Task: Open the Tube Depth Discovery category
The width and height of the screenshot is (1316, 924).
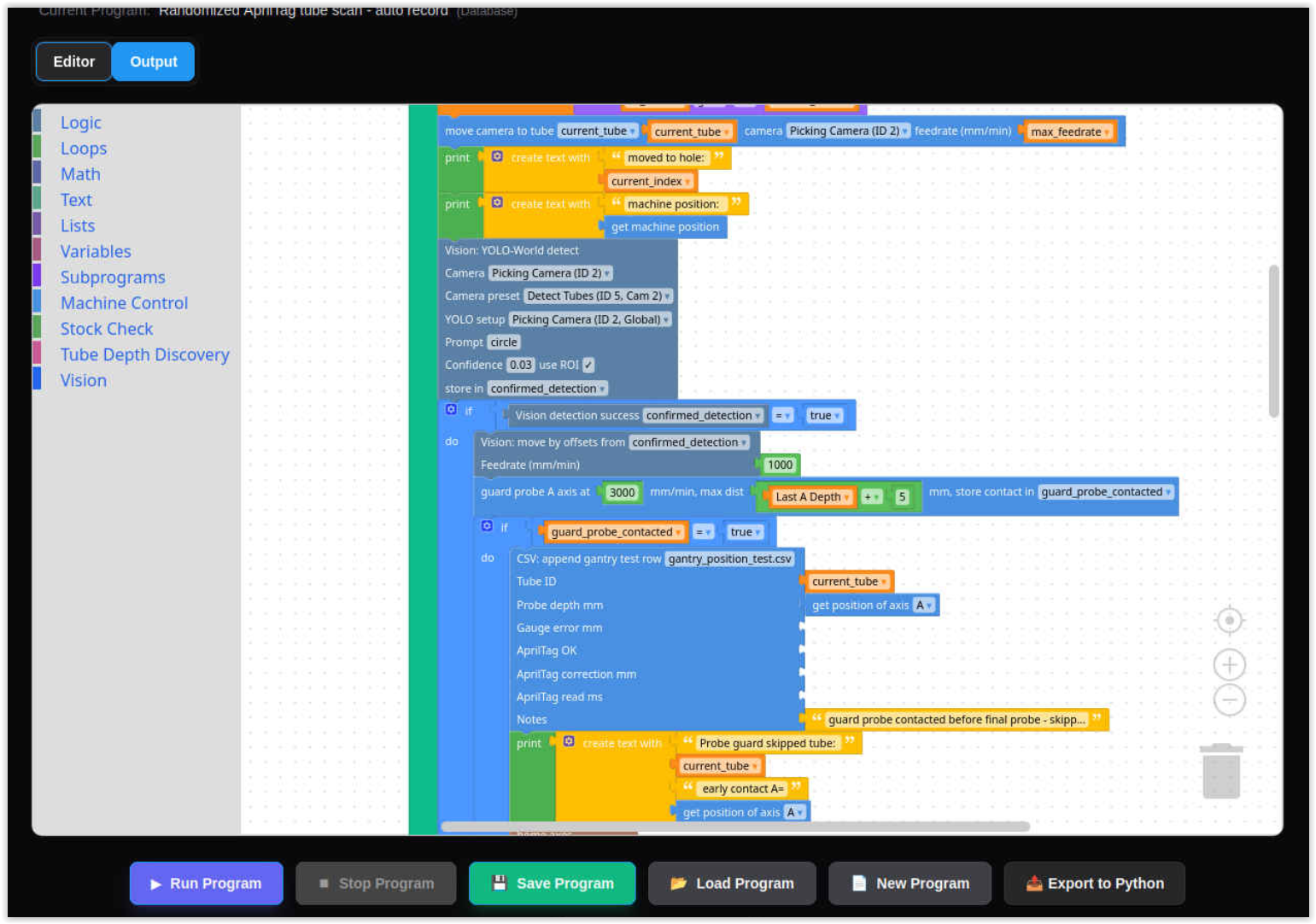Action: (x=144, y=354)
